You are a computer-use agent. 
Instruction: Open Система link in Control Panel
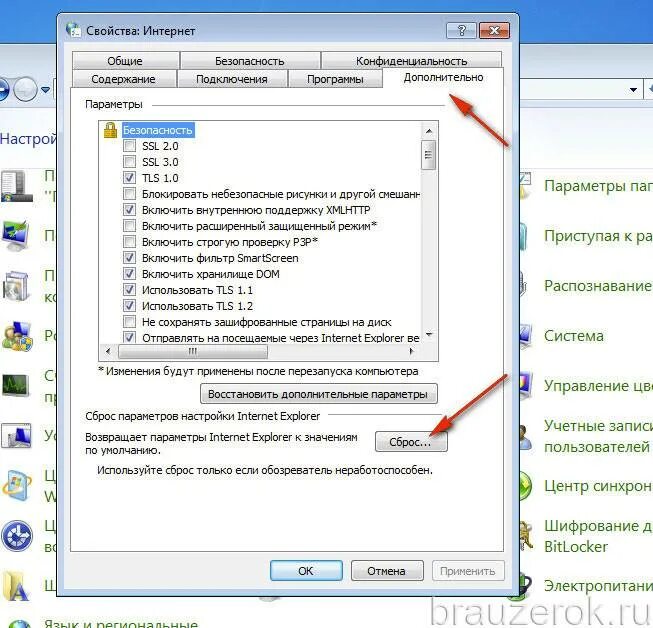point(573,336)
